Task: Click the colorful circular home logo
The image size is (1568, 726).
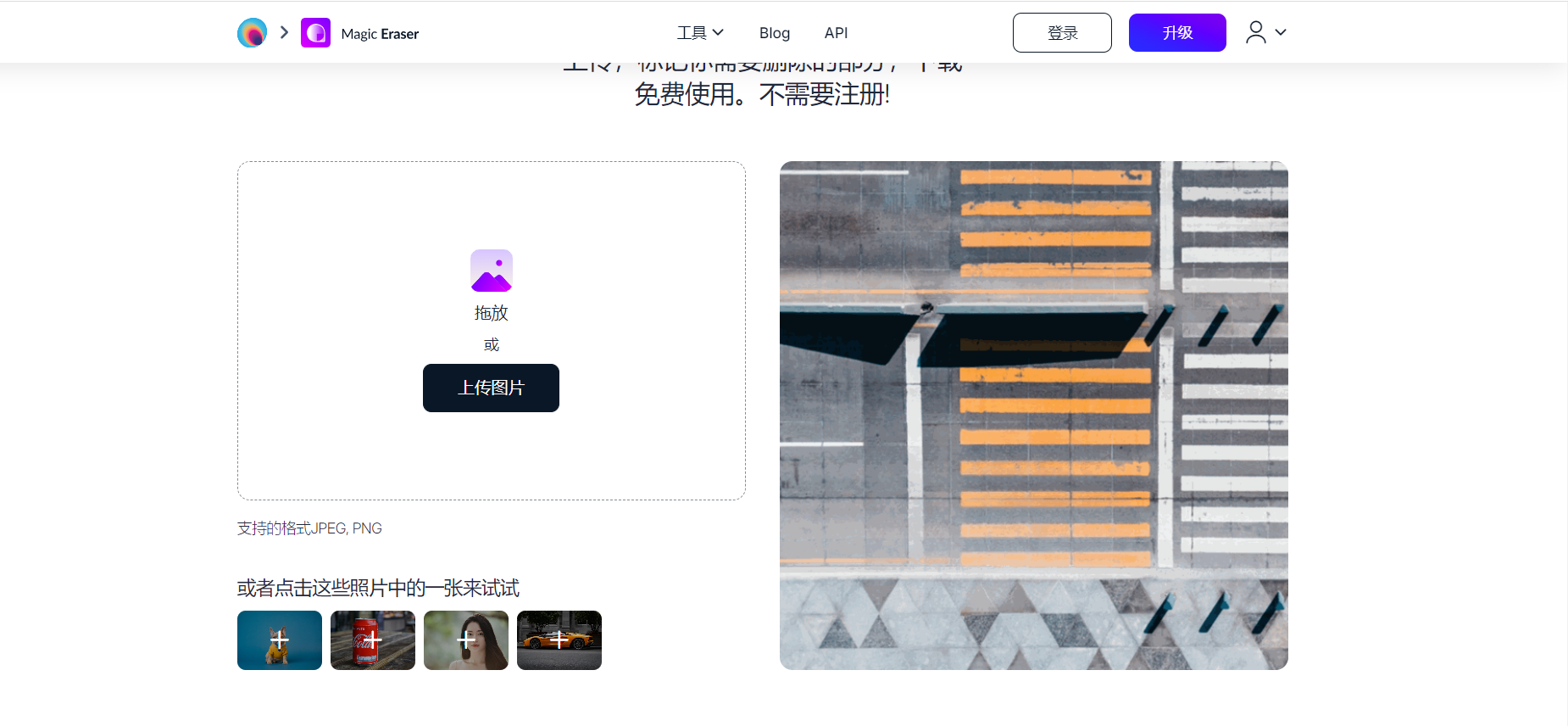Action: click(x=252, y=33)
